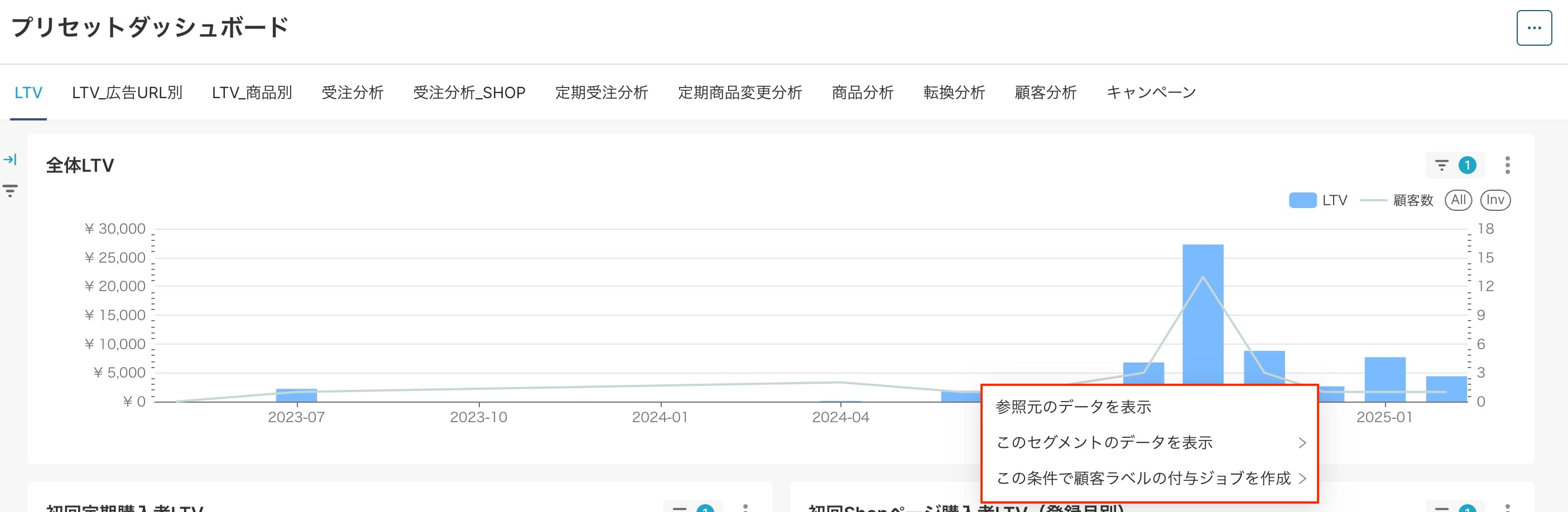1568x512 pixels.
Task: Open the 顧客分析 tab
Action: pos(1045,93)
